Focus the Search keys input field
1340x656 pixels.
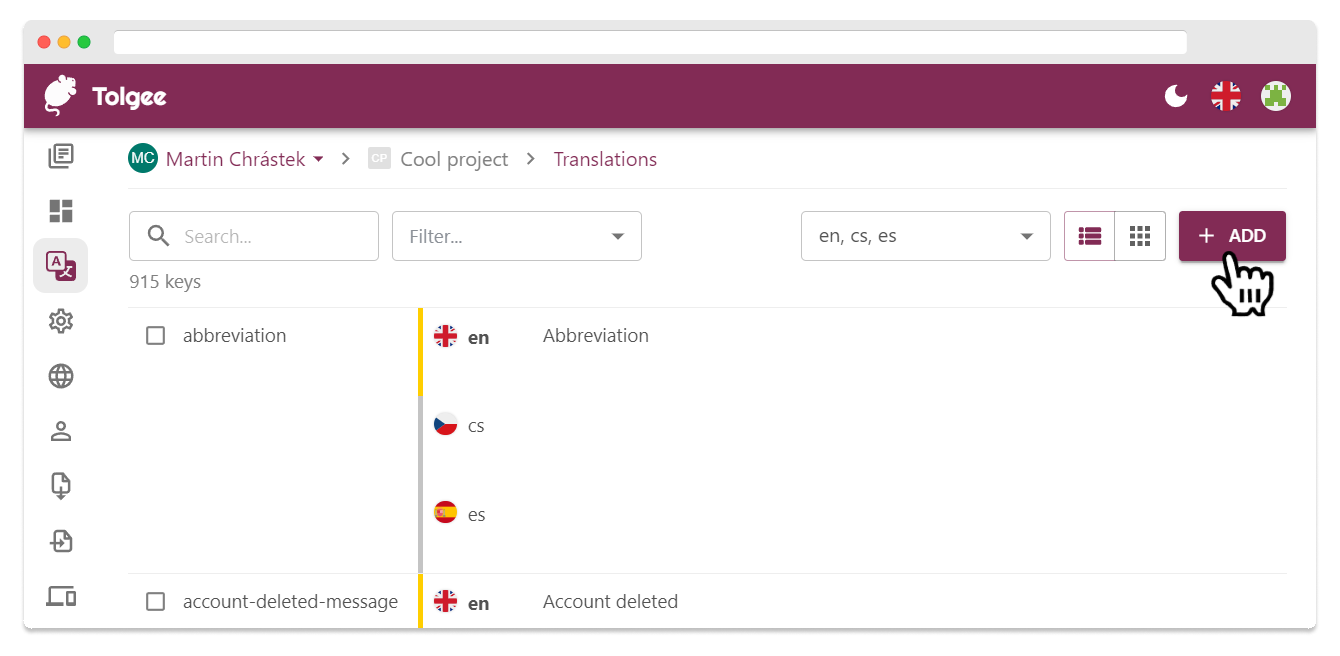point(270,237)
